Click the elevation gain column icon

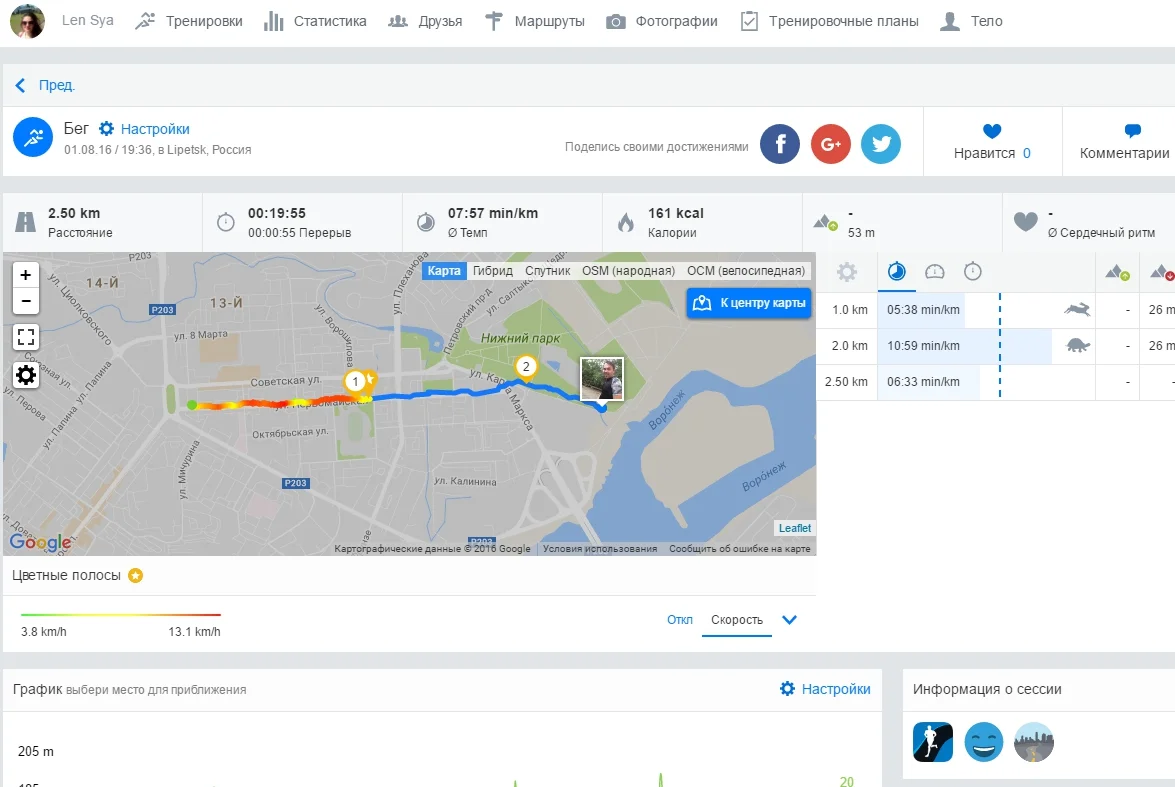click(1117, 273)
